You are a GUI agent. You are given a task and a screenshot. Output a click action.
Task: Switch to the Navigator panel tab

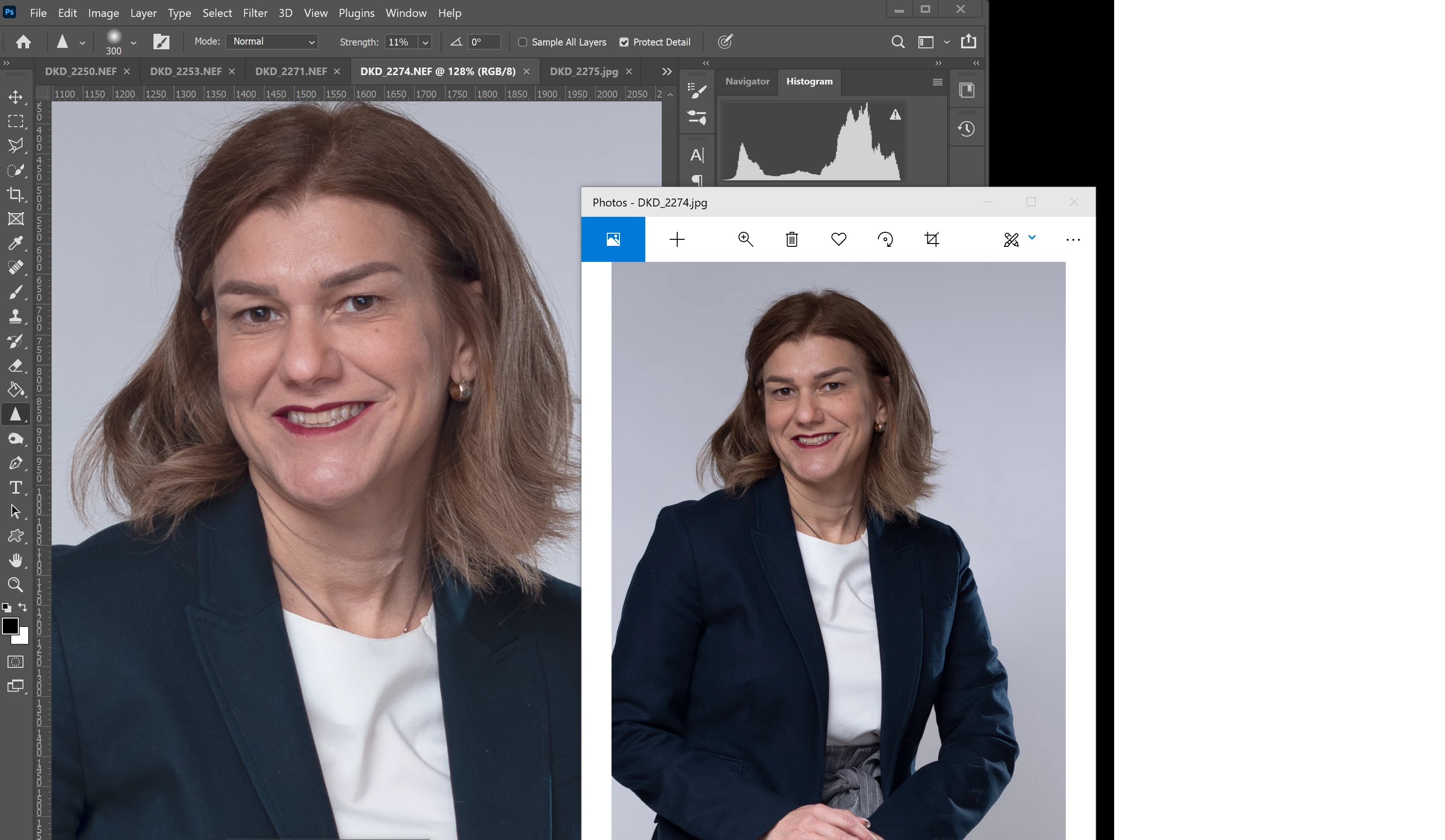click(747, 82)
